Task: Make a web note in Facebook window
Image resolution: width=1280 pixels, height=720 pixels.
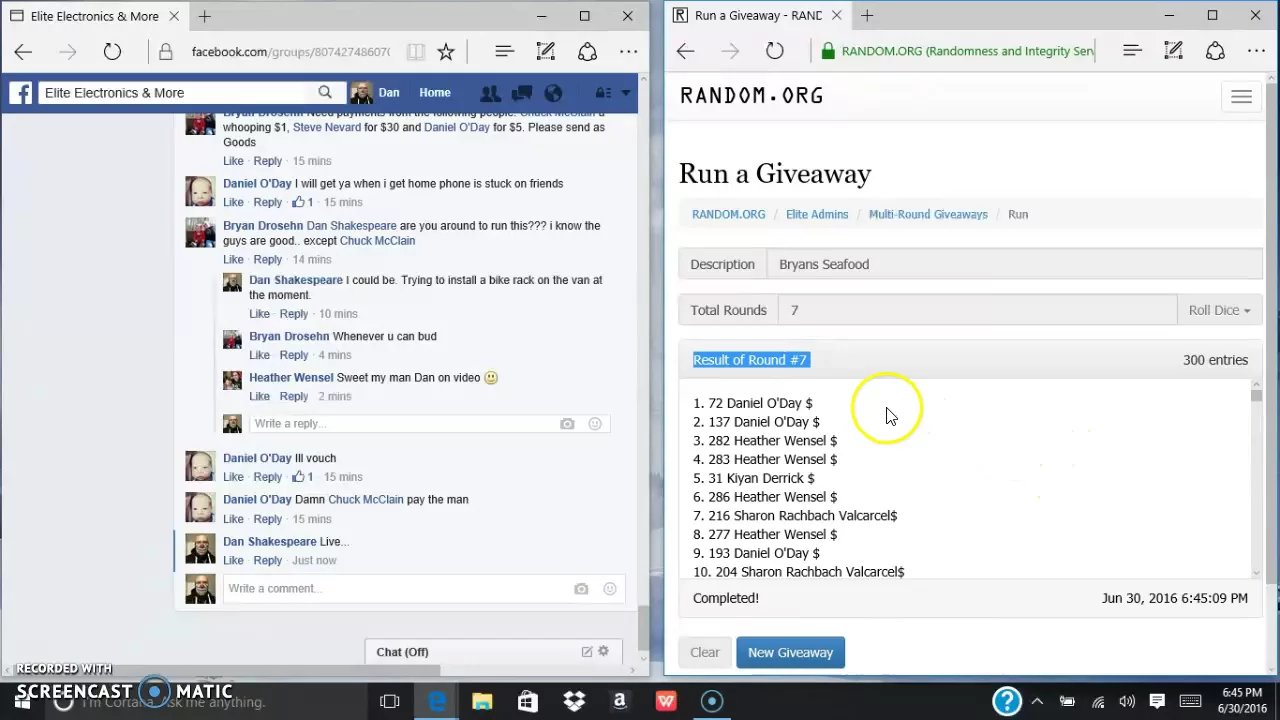Action: click(x=546, y=52)
